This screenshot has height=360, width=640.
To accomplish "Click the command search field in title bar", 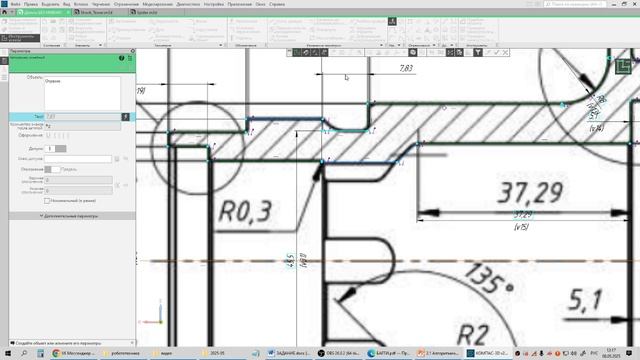I will (x=574, y=4).
